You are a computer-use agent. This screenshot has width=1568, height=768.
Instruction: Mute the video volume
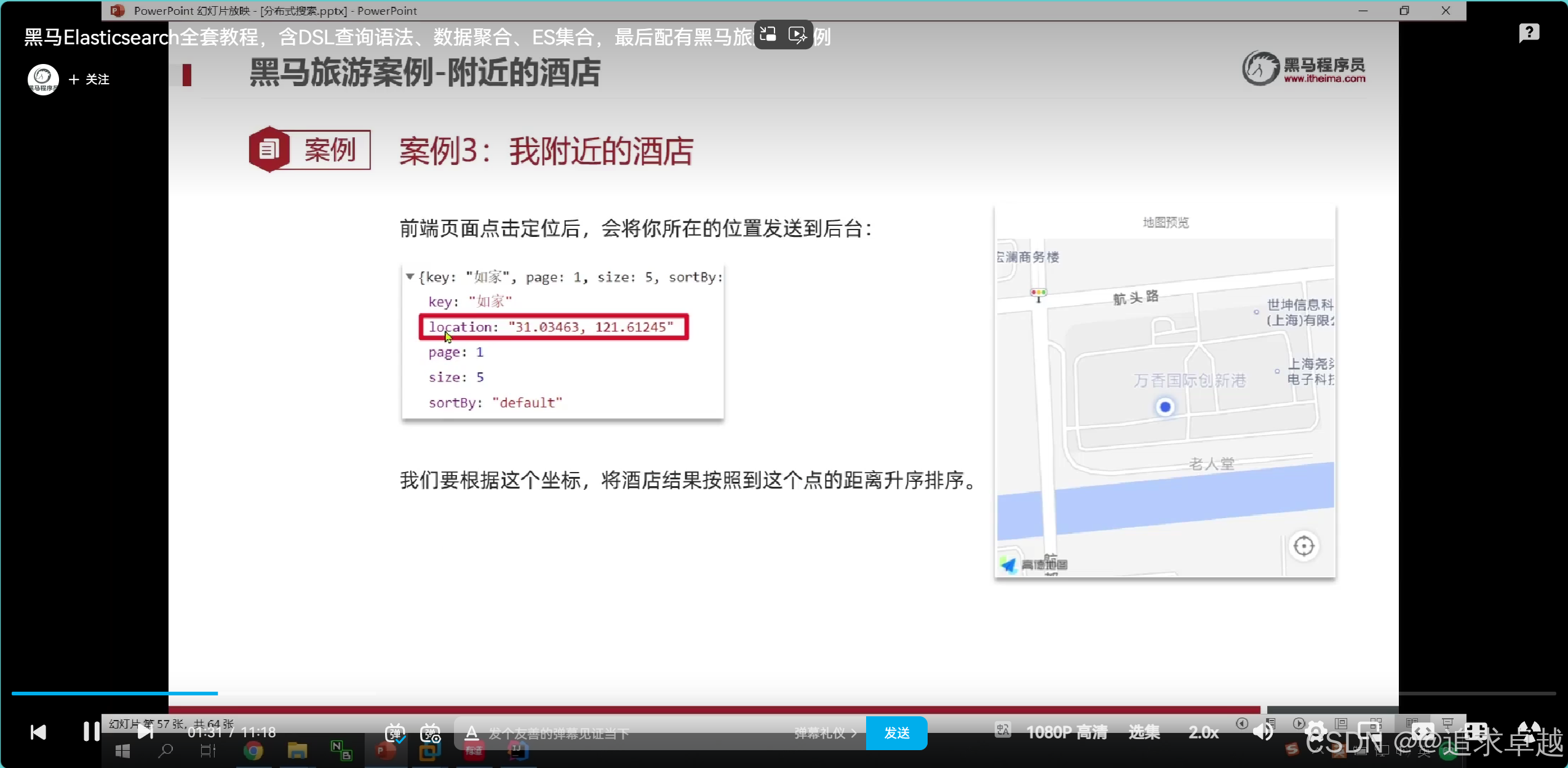pyautogui.click(x=1264, y=732)
